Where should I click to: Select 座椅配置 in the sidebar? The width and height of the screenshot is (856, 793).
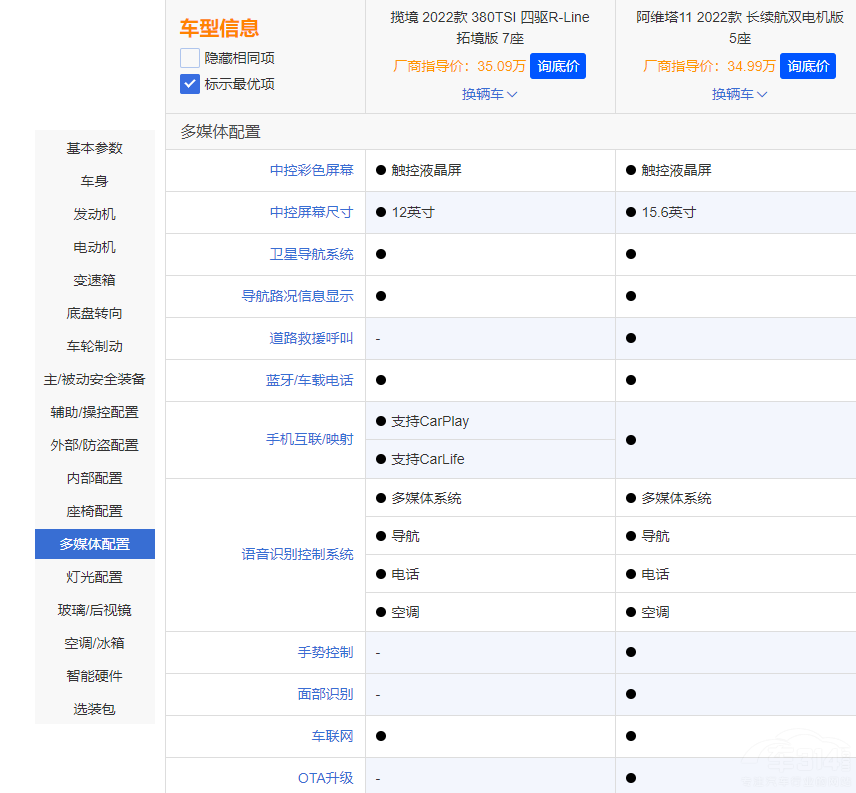click(94, 511)
